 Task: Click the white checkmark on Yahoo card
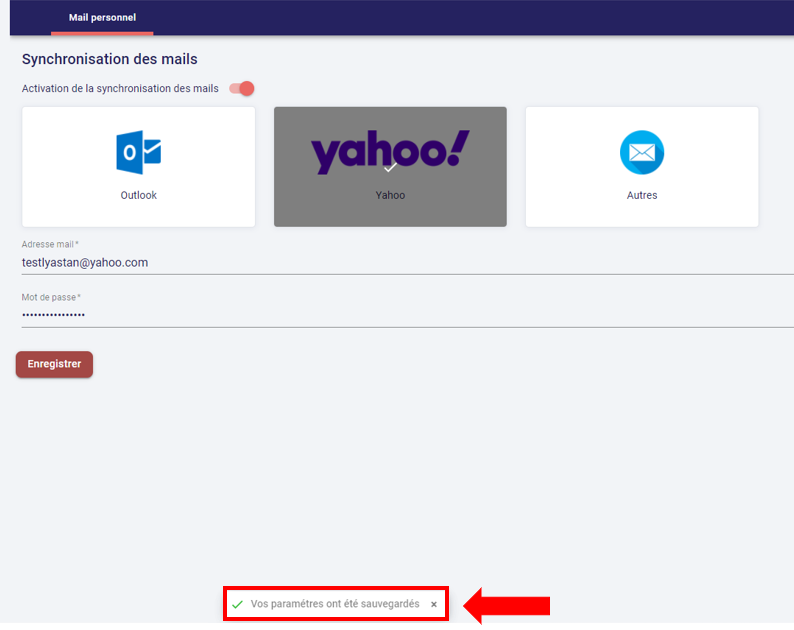coord(390,168)
